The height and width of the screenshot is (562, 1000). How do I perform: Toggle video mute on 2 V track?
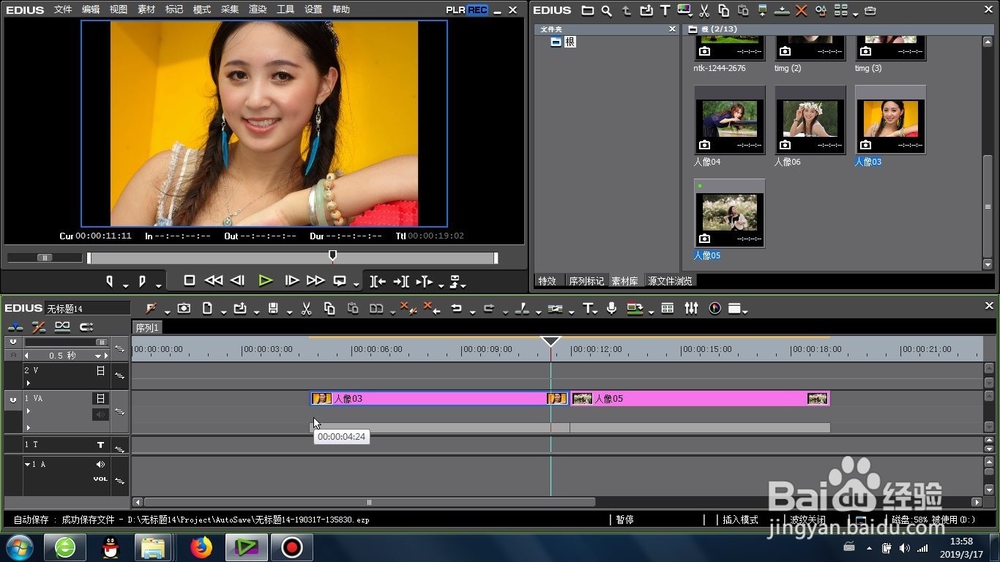coord(100,371)
